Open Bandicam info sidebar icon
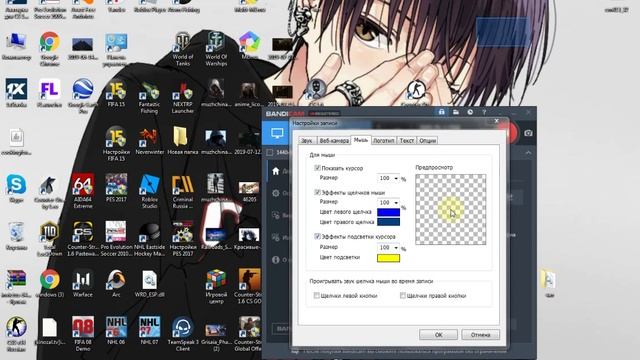 tap(276, 260)
